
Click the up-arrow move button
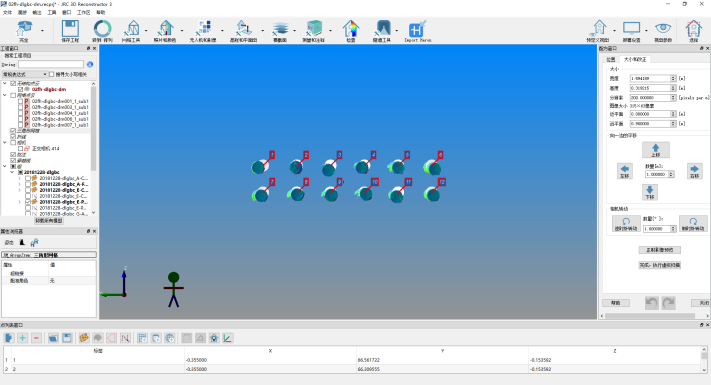click(656, 150)
